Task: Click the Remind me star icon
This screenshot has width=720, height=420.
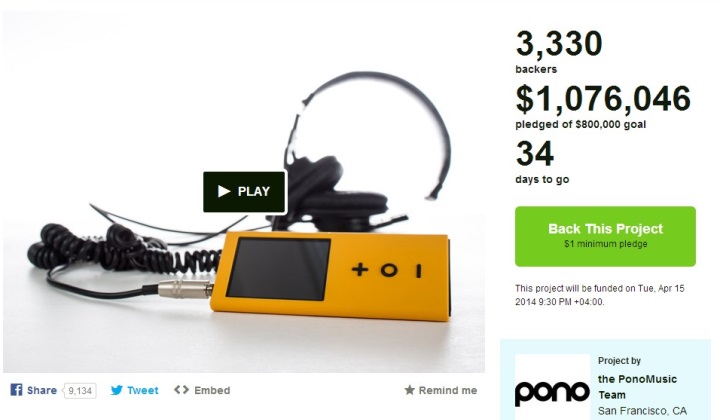Action: click(x=409, y=390)
